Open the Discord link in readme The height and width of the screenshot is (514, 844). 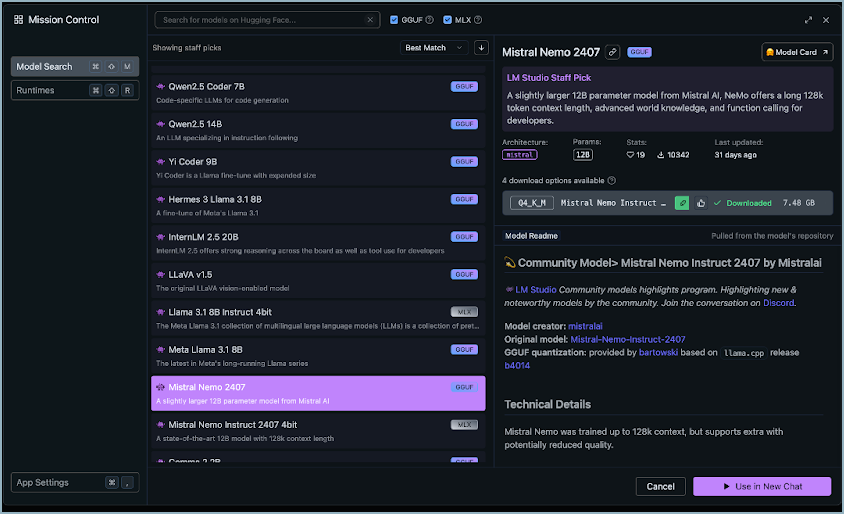tap(778, 302)
